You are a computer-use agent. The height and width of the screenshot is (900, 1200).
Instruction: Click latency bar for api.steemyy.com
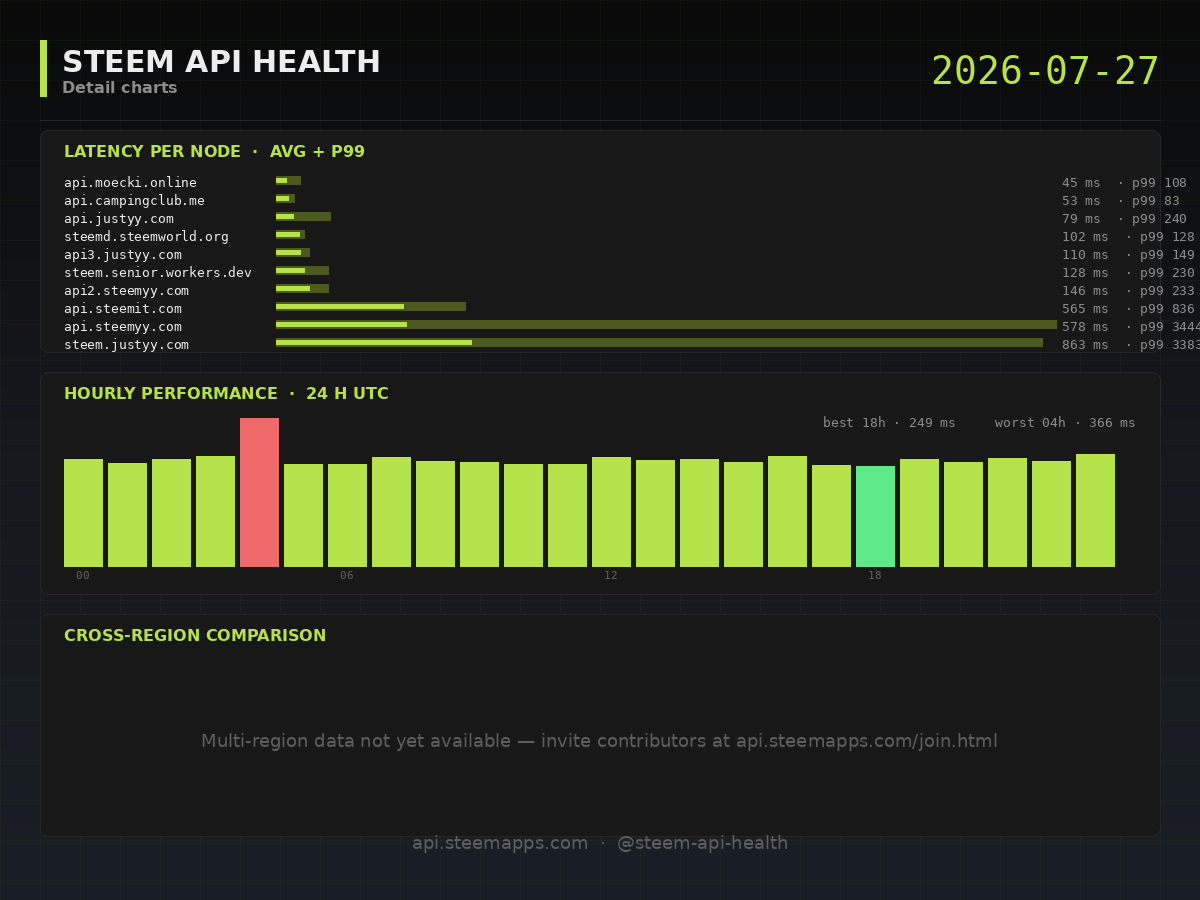666,325
